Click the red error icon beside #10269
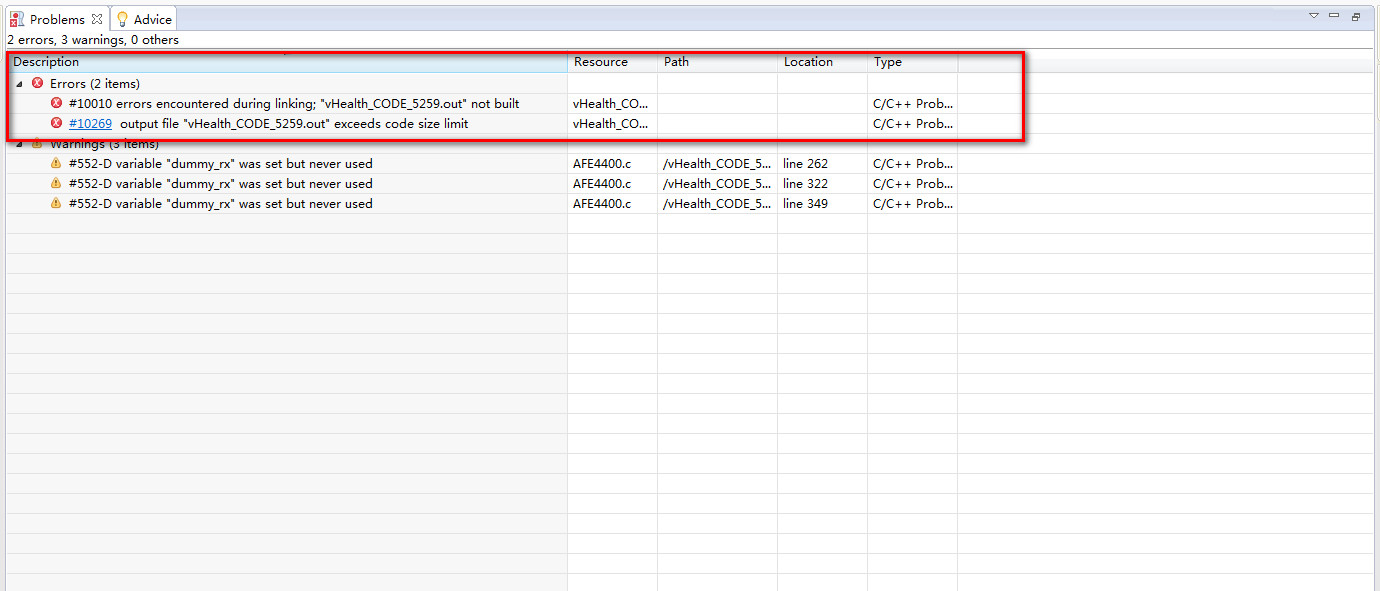The height and width of the screenshot is (591, 1380). click(x=57, y=123)
